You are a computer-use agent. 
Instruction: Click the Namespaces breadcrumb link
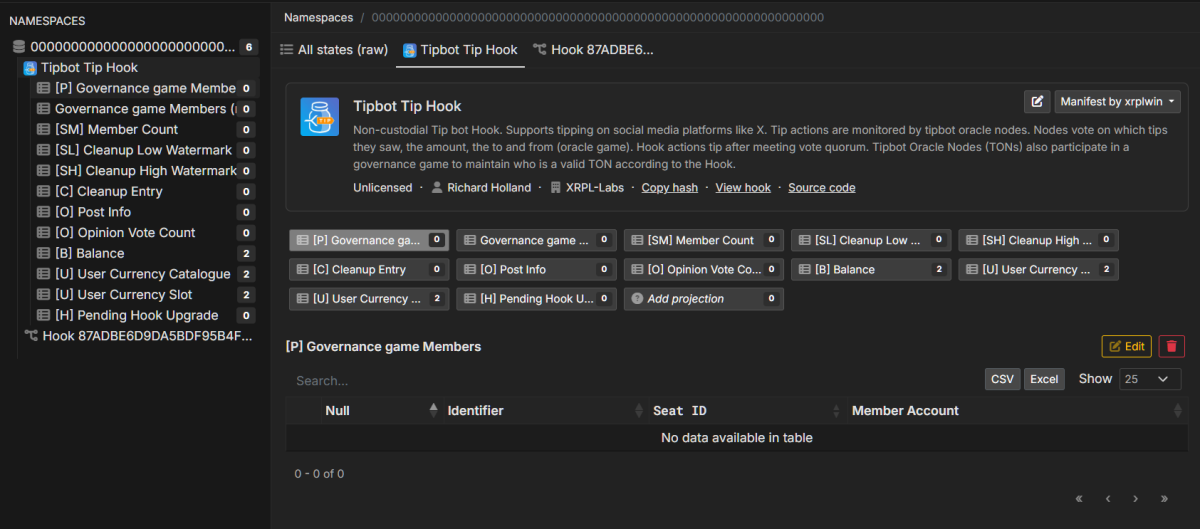pos(318,17)
